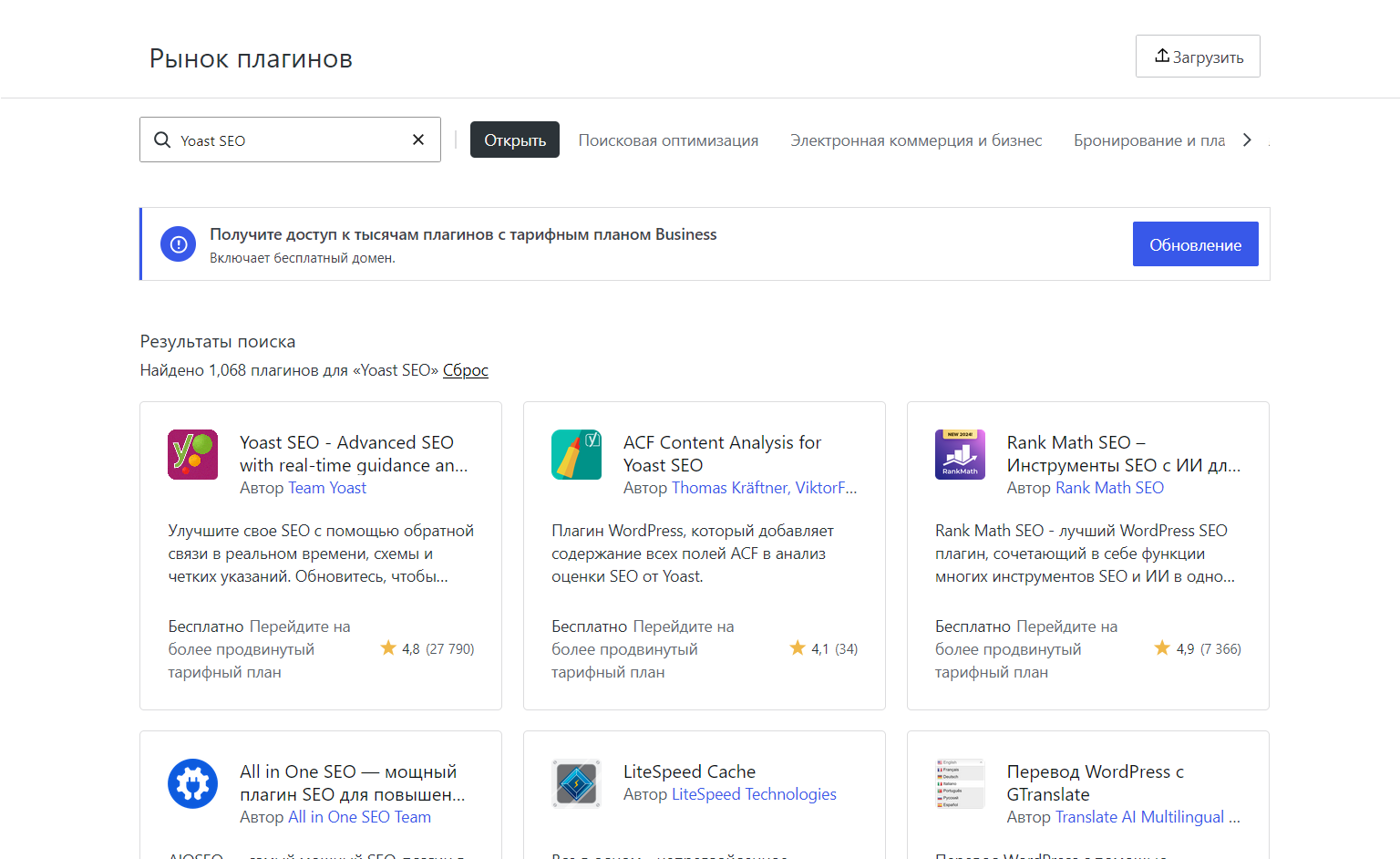Select the Открыть category tab

click(515, 140)
